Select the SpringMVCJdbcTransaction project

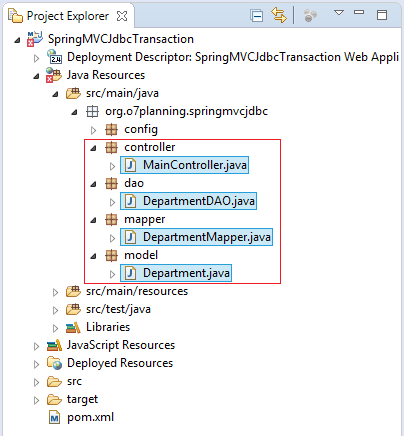[121, 39]
